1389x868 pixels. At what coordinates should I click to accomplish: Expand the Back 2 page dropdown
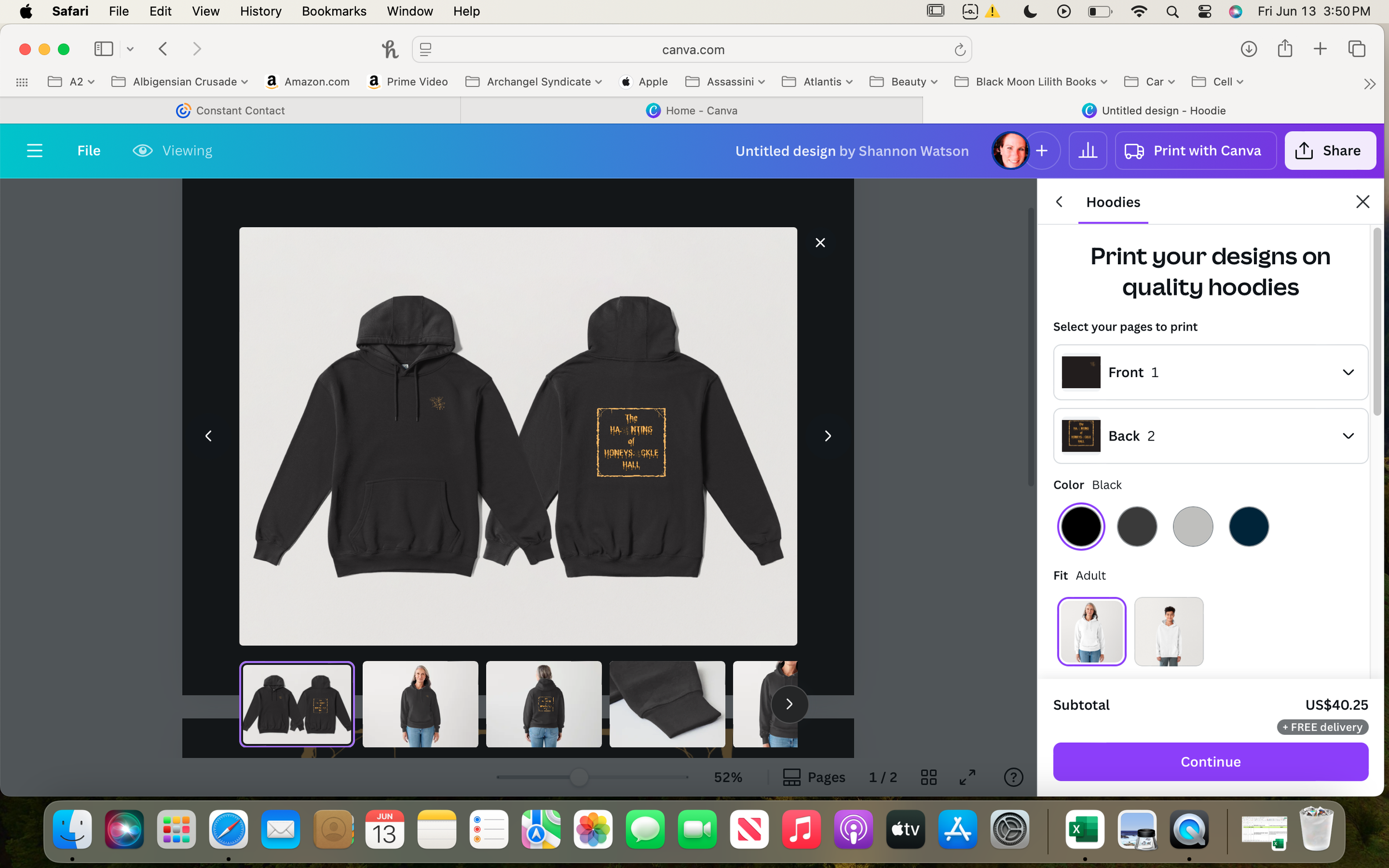[x=1211, y=436]
